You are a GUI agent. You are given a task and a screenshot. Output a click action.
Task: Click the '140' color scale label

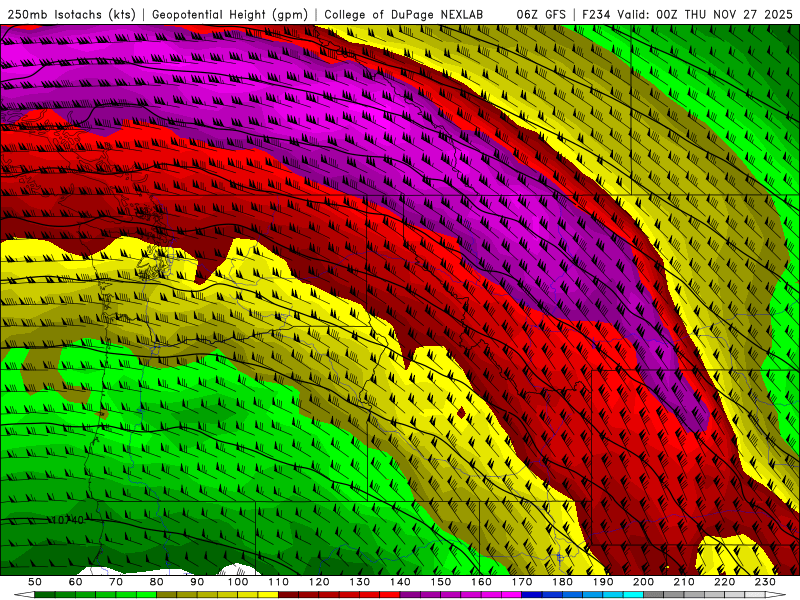coord(400,582)
